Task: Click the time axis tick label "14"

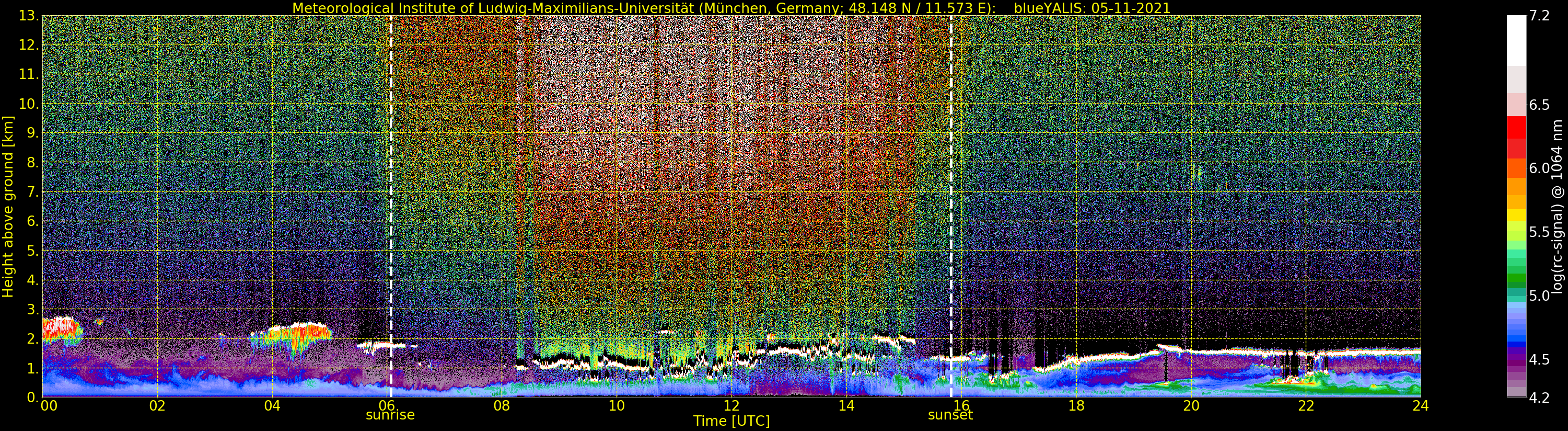Action: [x=846, y=405]
